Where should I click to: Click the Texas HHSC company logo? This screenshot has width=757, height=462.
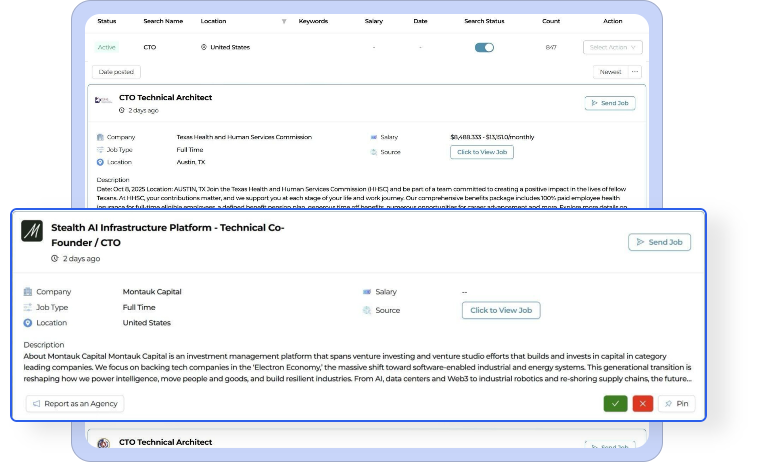coord(103,102)
